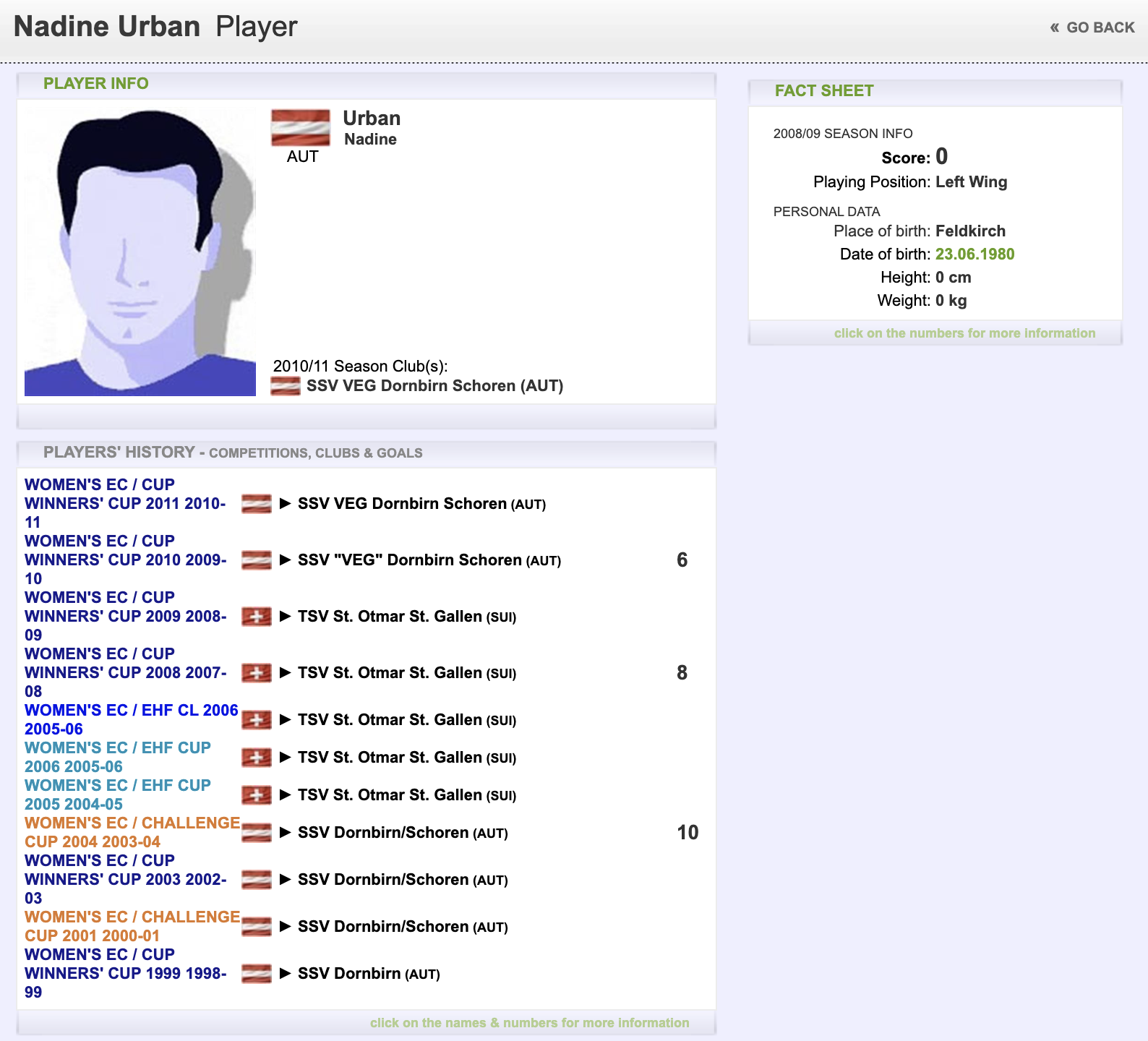
Task: Click the flag beside 2010/11 season club
Action: pos(285,386)
